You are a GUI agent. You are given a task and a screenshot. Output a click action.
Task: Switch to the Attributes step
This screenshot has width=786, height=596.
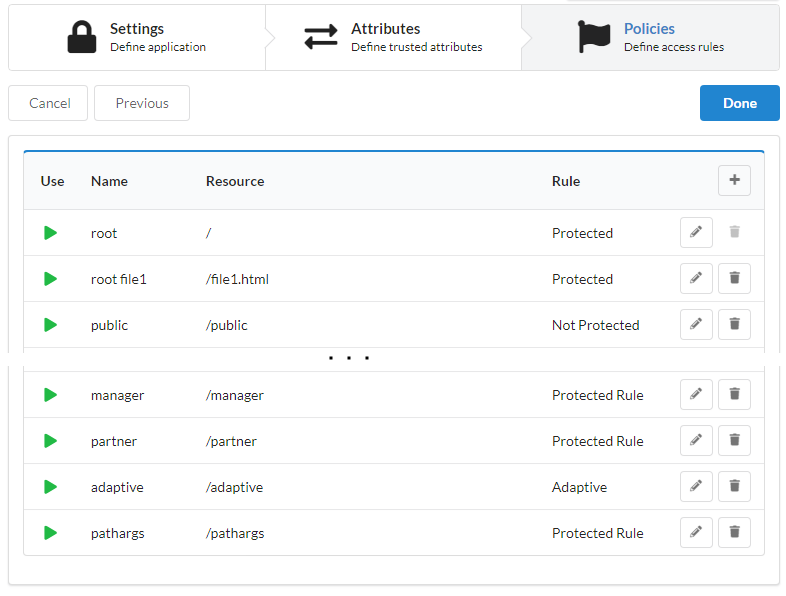coord(393,37)
